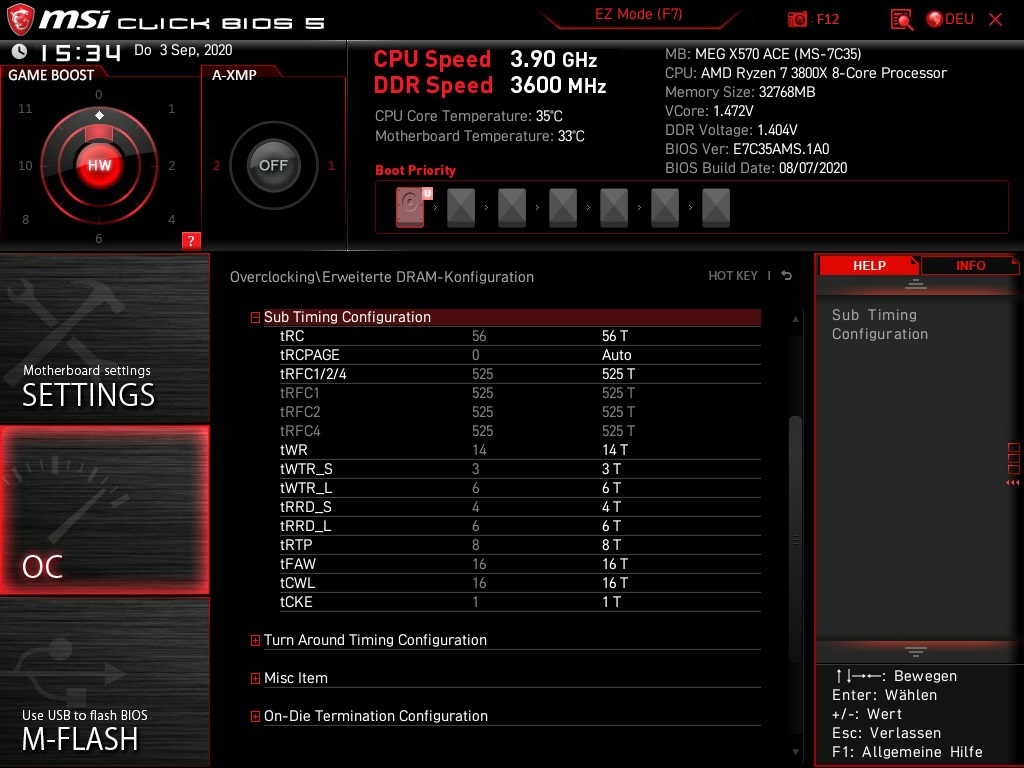Click the date Do 3 Sep, 2020

click(x=183, y=50)
